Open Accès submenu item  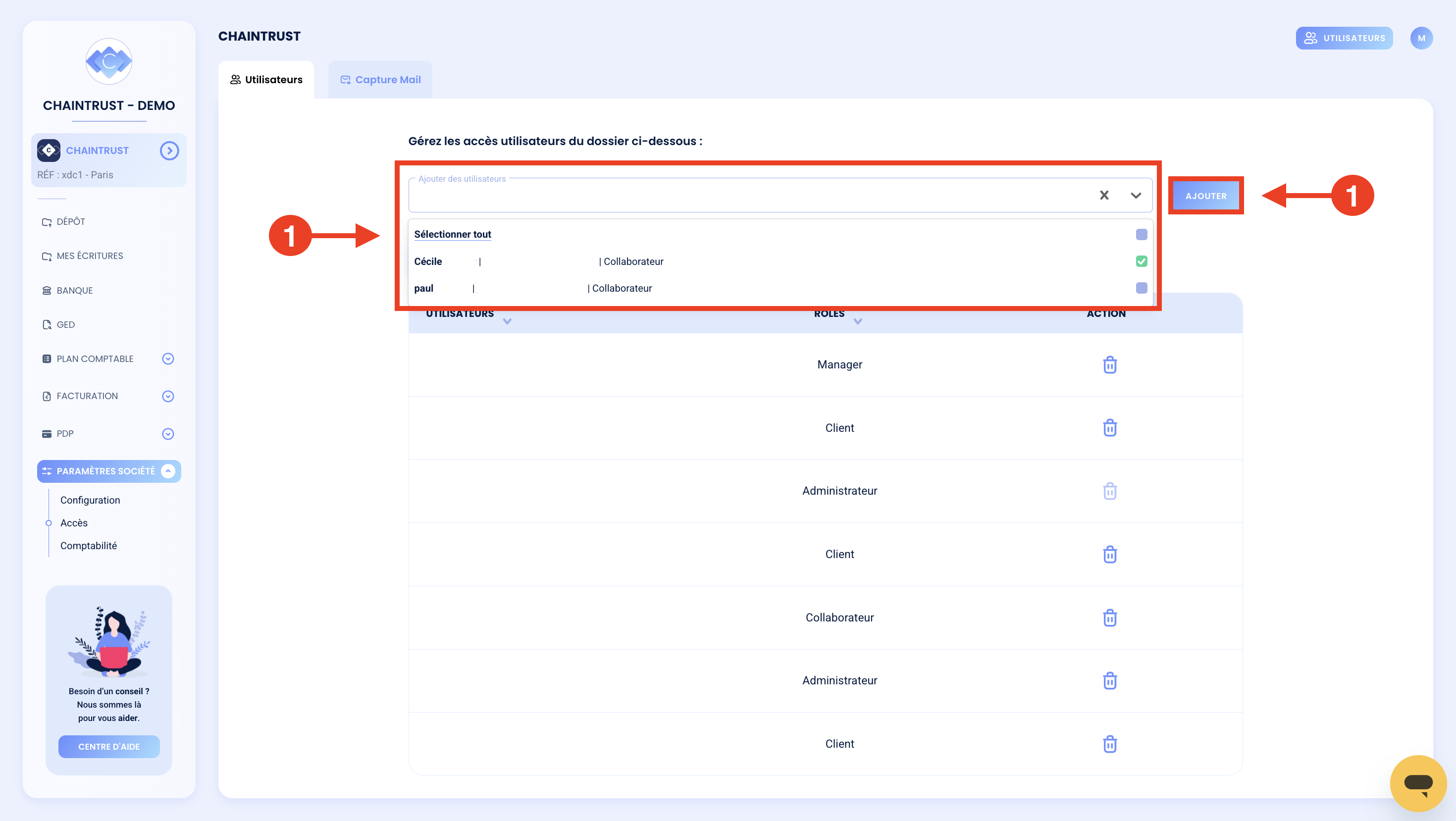[74, 523]
